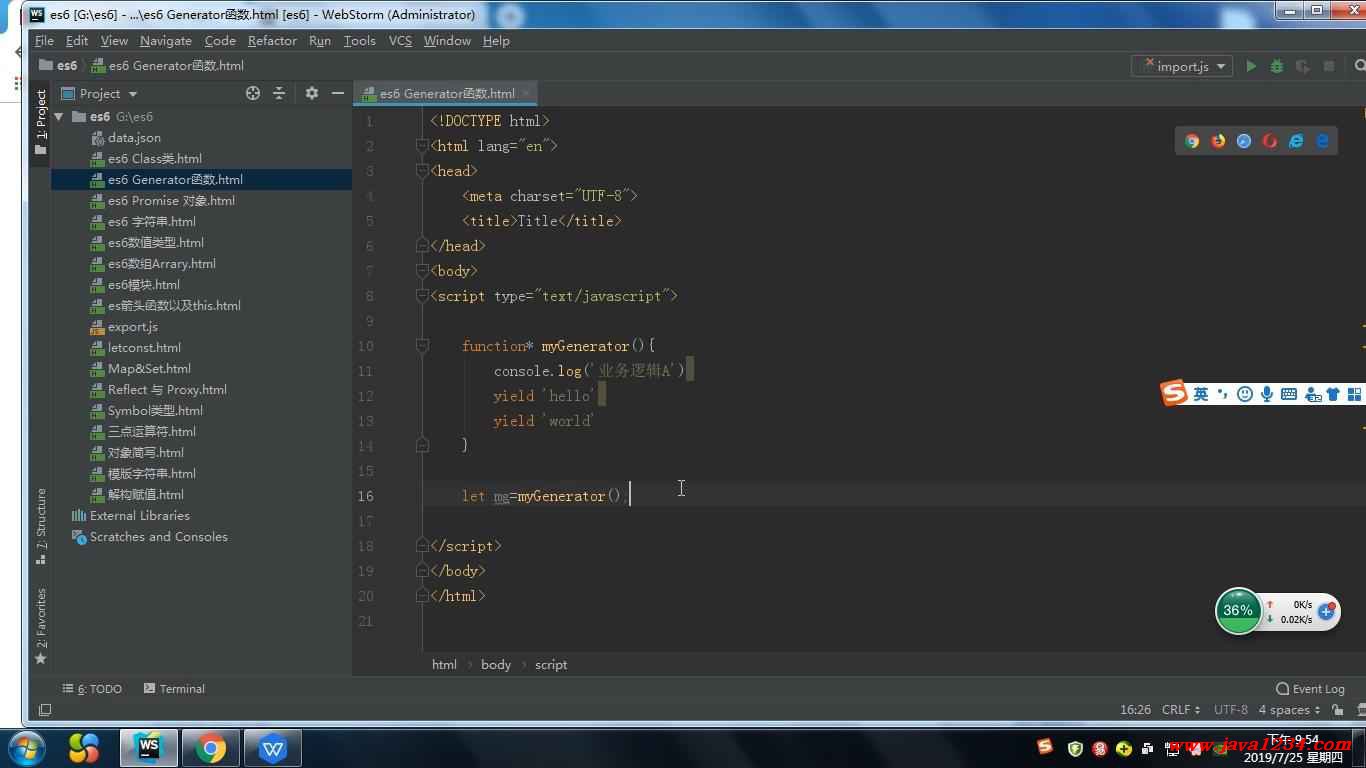Image resolution: width=1366 pixels, height=768 pixels.
Task: Click Sogou voice input microphone
Action: click(1266, 394)
